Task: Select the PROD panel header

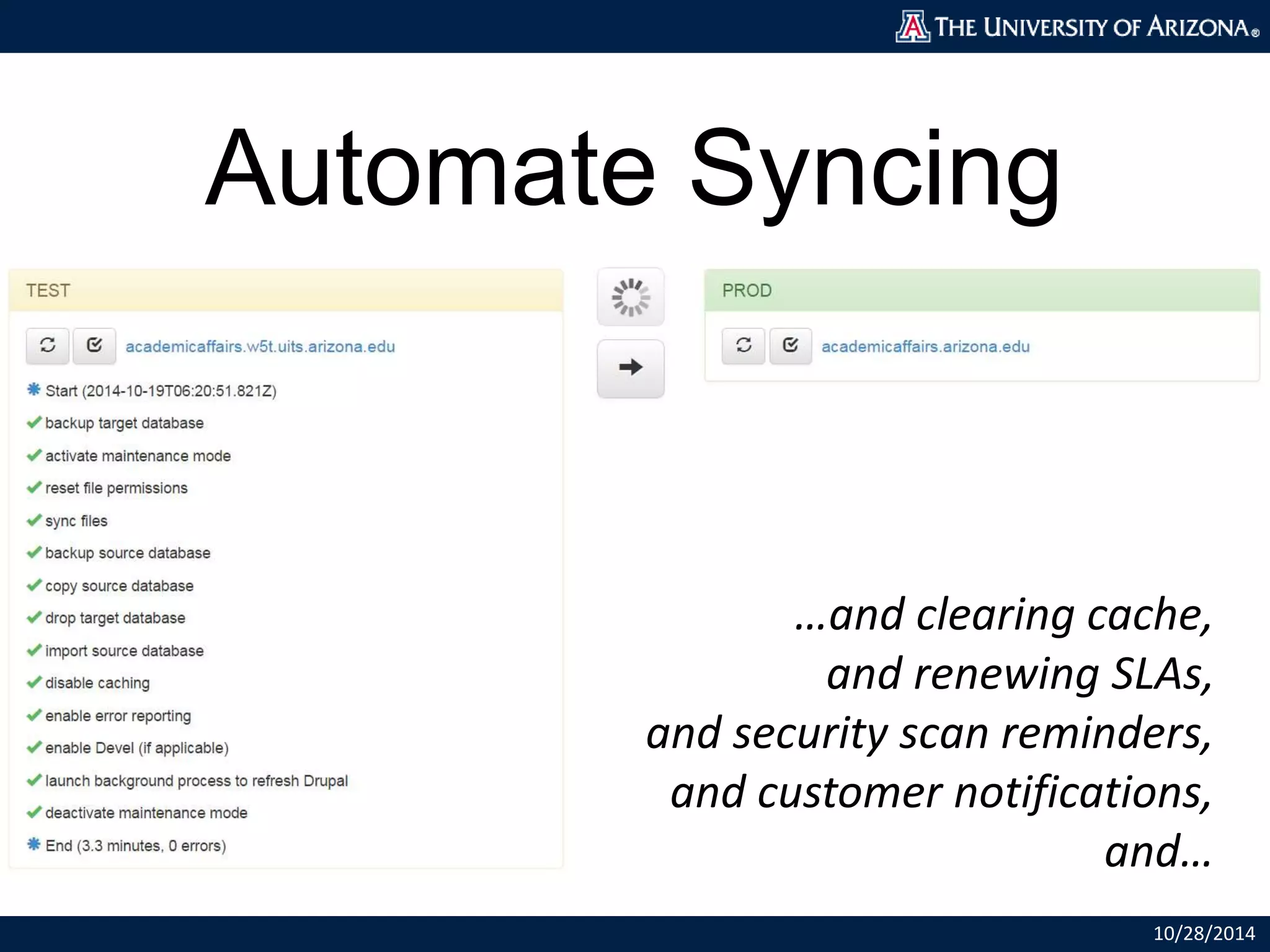Action: (982, 291)
